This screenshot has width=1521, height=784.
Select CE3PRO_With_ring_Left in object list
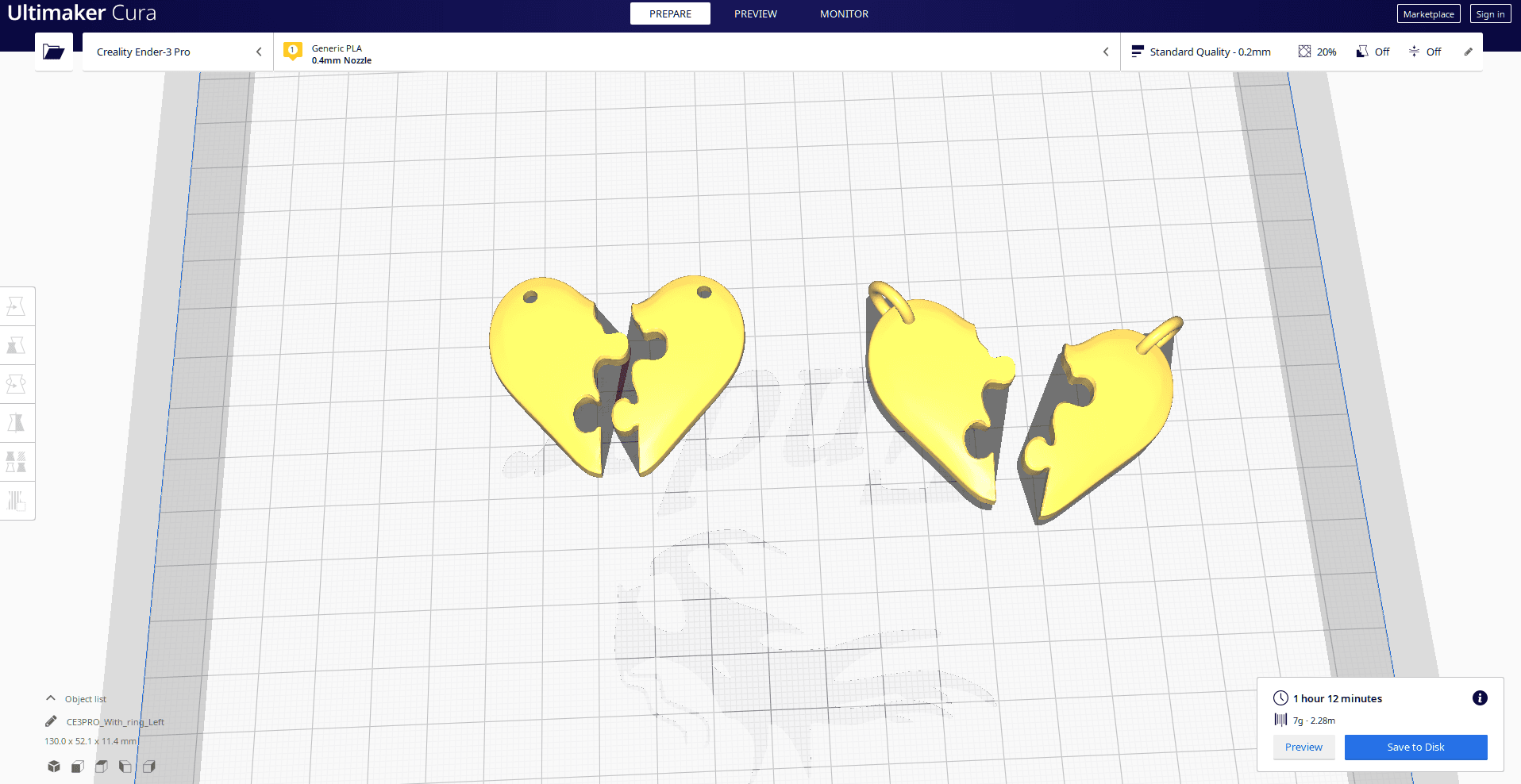coord(115,722)
